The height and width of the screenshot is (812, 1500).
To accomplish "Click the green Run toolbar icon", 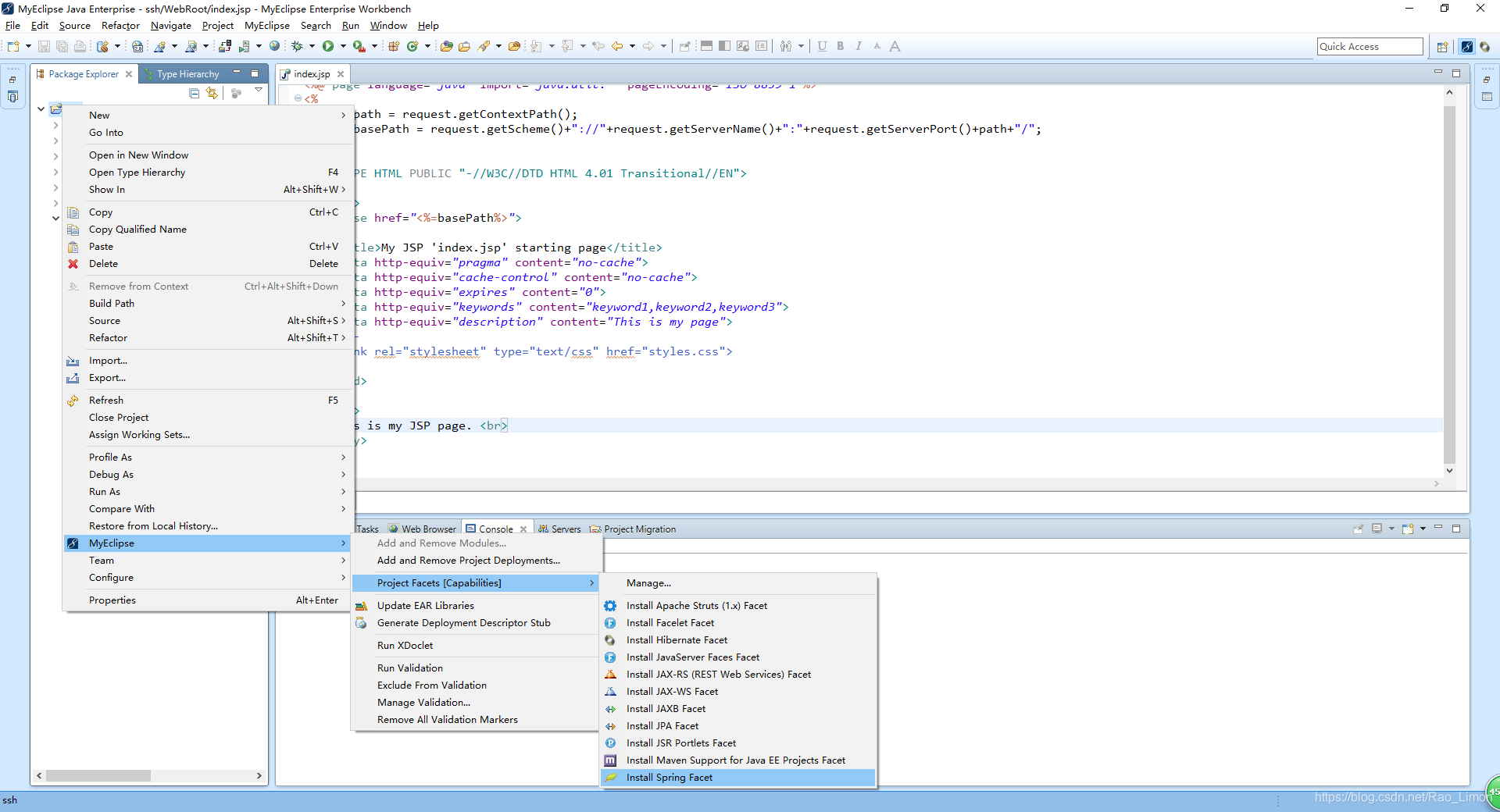I will pyautogui.click(x=328, y=46).
